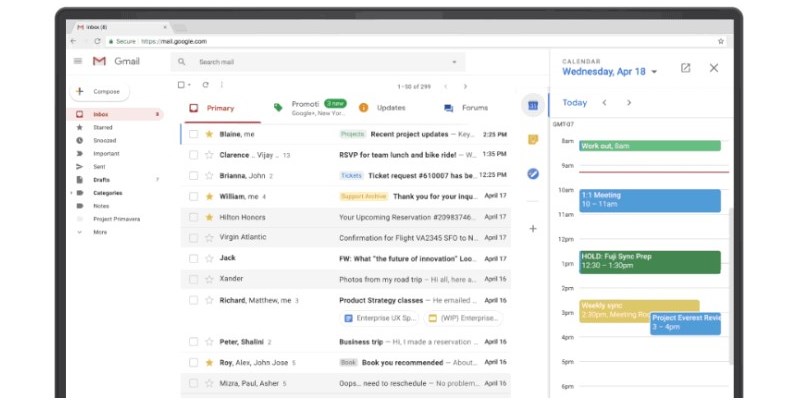Viewport: 800px width, 400px height.
Task: Click the Gmail logo
Action: pos(116,61)
